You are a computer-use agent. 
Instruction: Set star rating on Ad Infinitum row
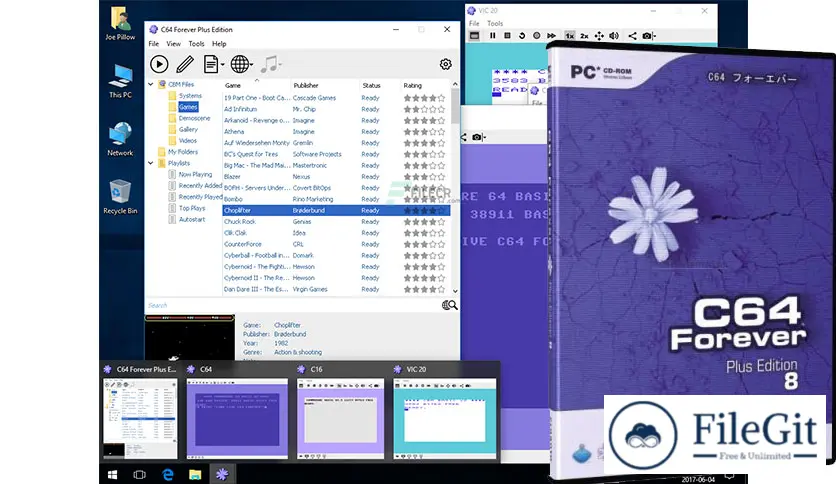coord(424,109)
